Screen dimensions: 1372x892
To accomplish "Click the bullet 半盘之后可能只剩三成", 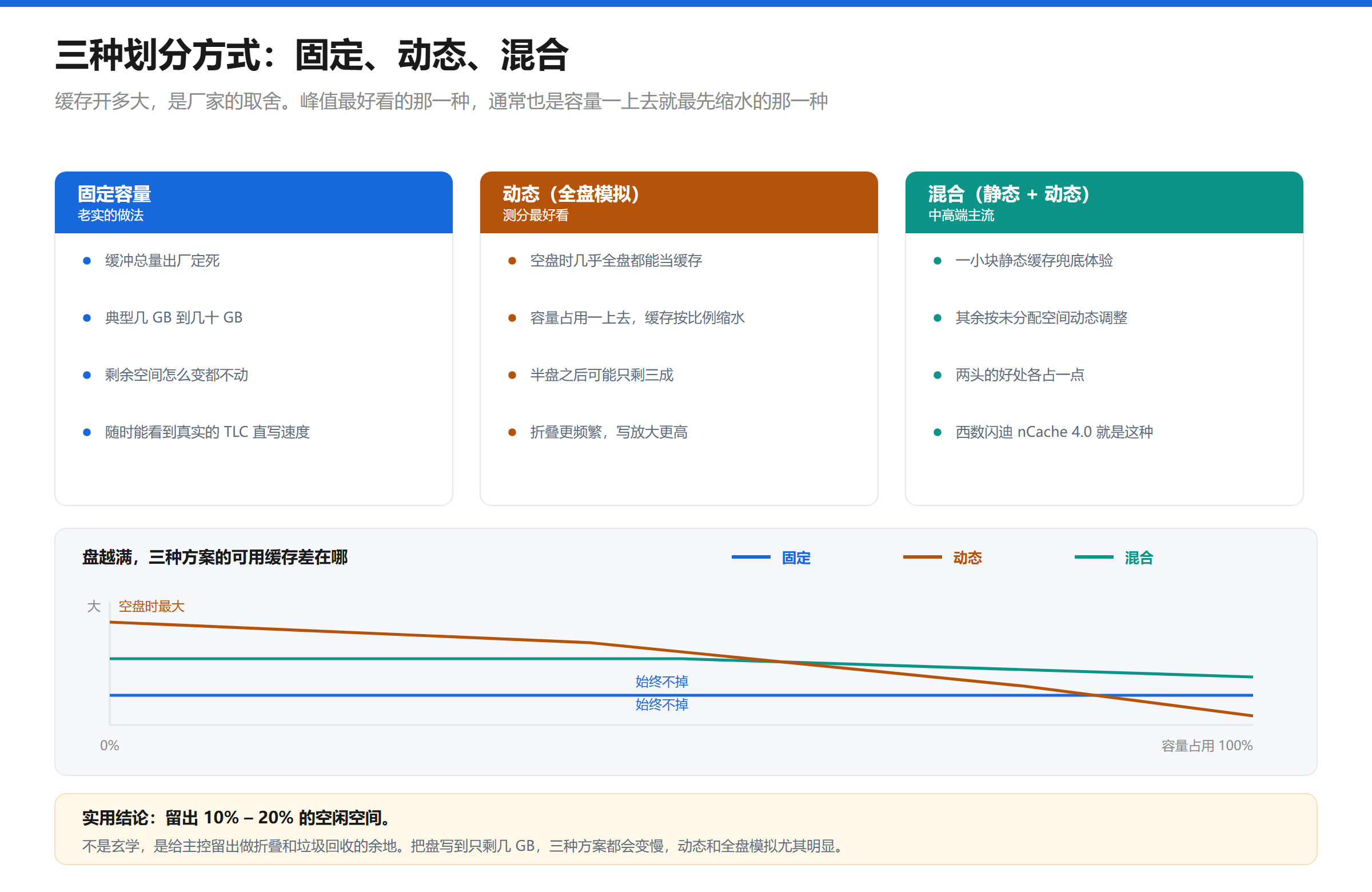I will (x=601, y=375).
